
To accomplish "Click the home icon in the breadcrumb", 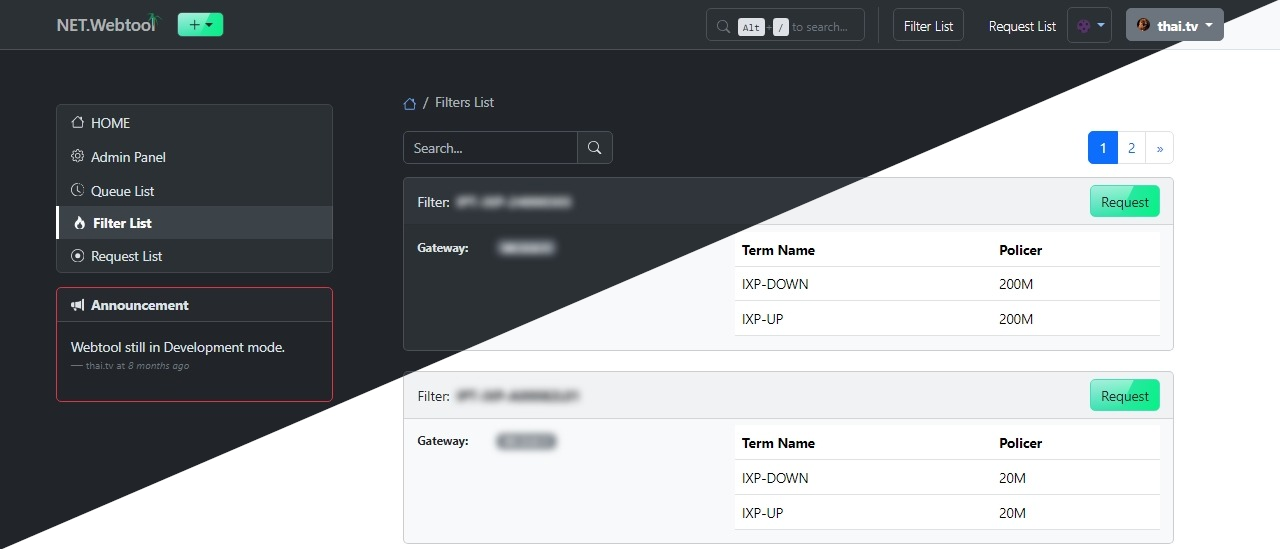I will [410, 103].
